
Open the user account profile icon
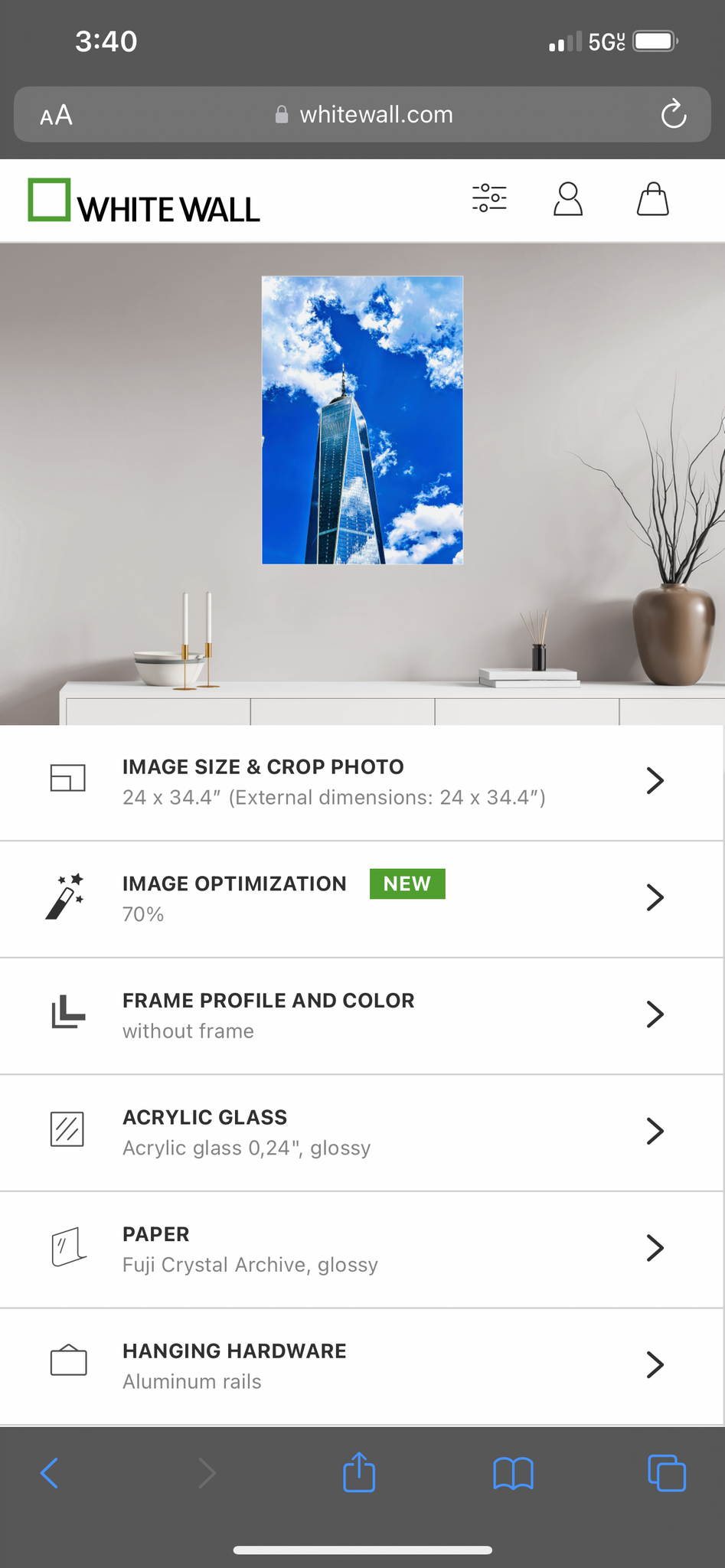click(568, 199)
